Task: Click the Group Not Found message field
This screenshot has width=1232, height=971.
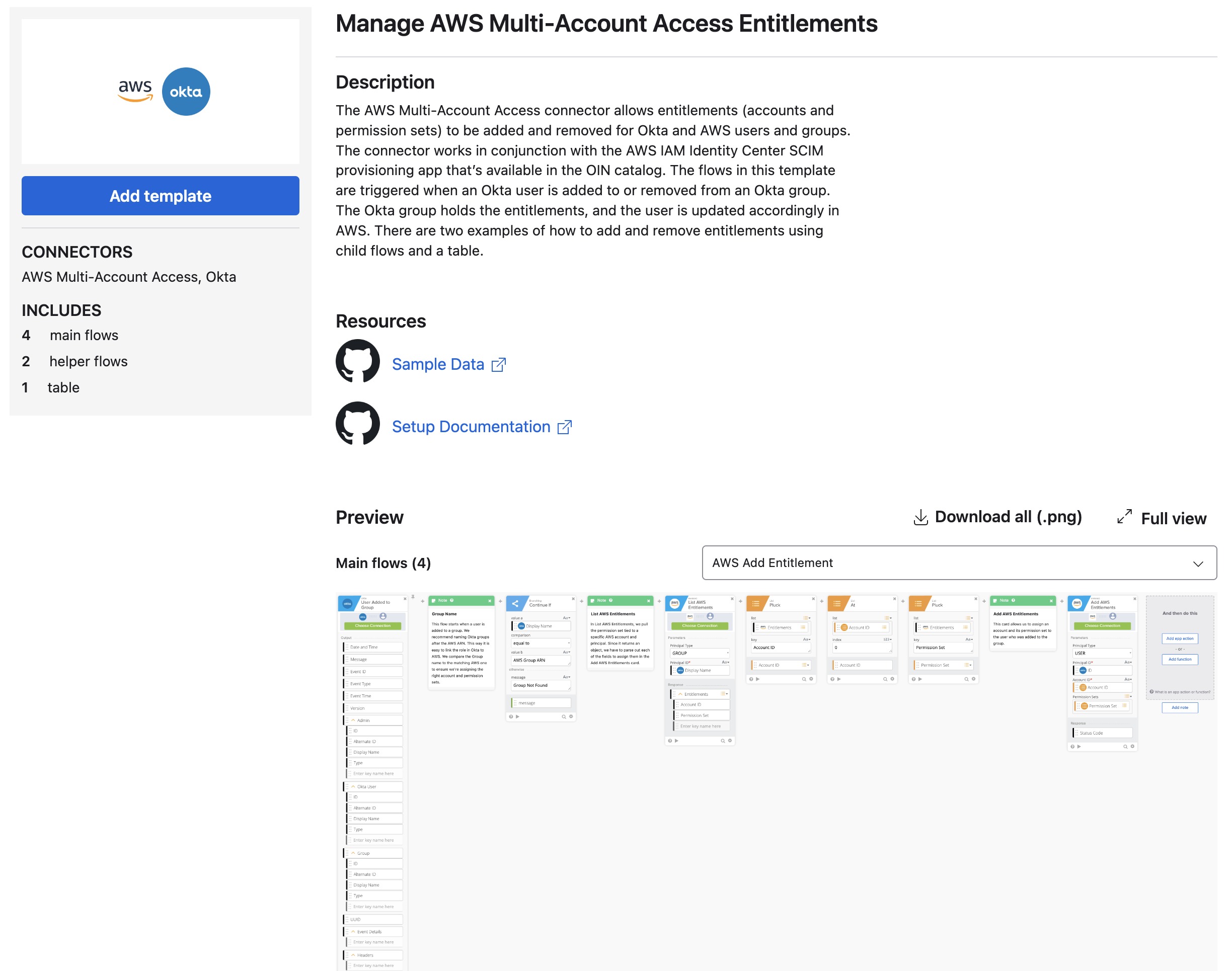Action: coord(541,686)
